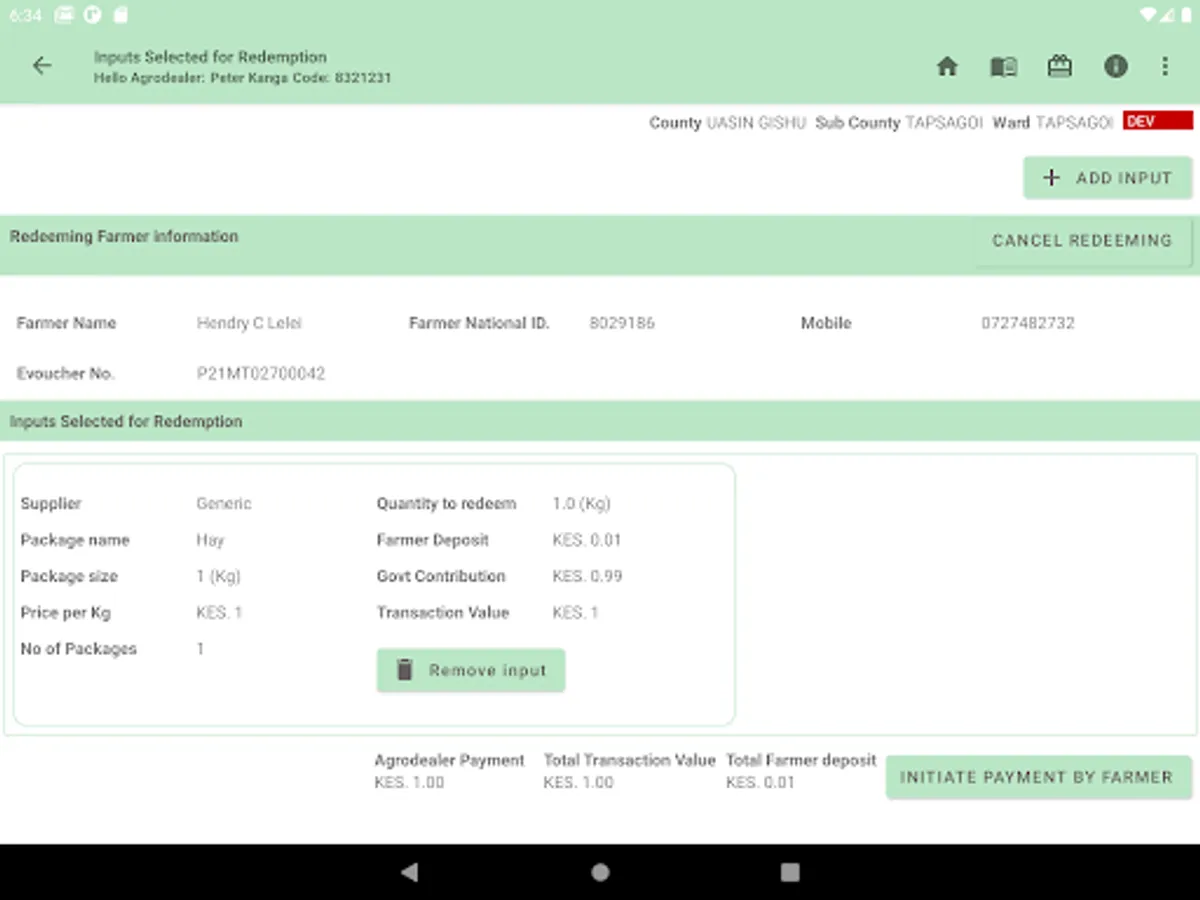
Task: Tap the Android back navigation triangle
Action: pos(409,872)
